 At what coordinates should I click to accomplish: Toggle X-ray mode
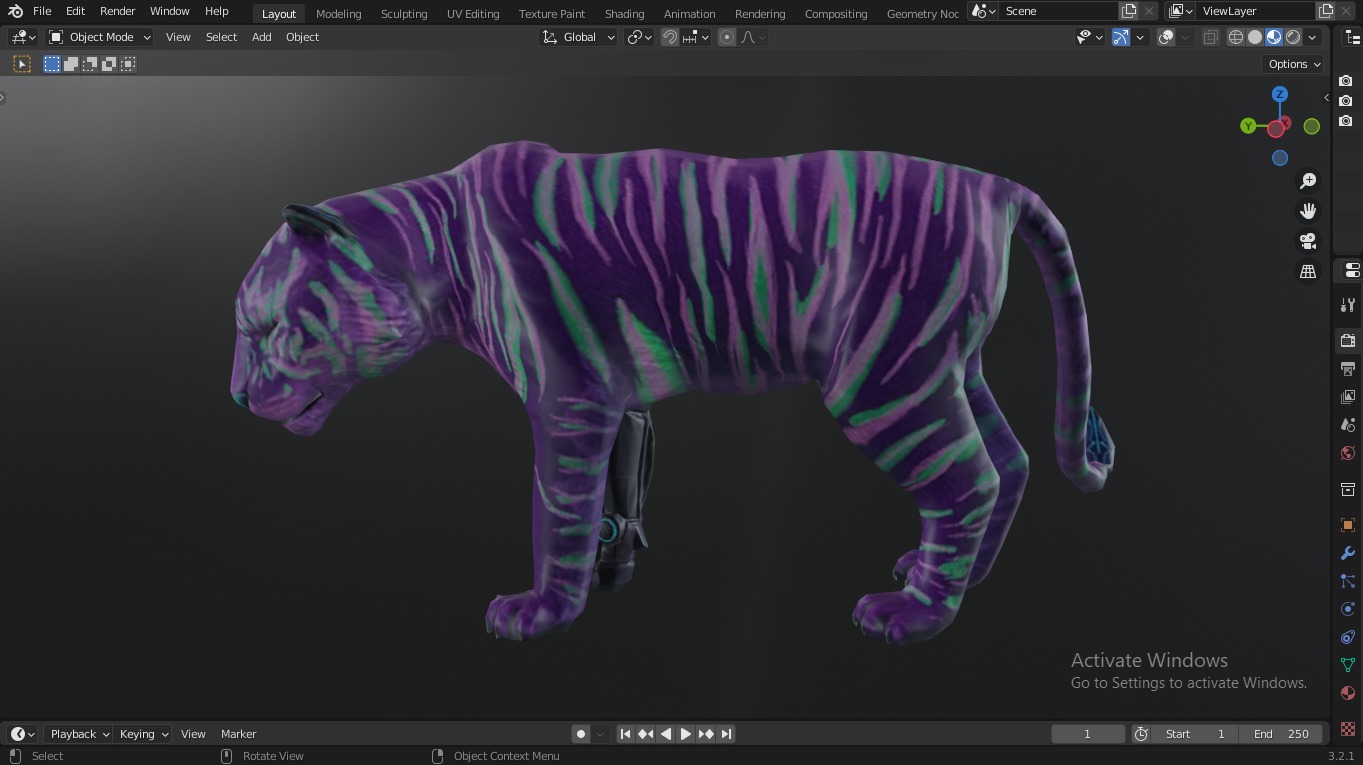1210,37
